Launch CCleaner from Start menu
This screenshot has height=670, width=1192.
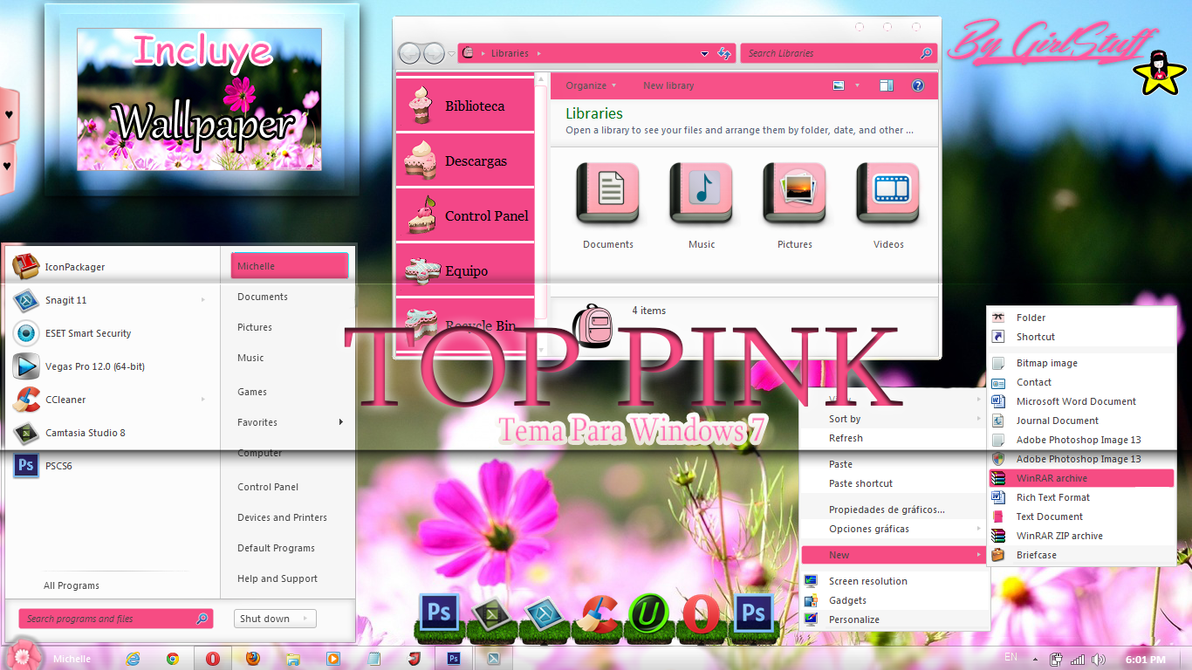tap(112, 399)
